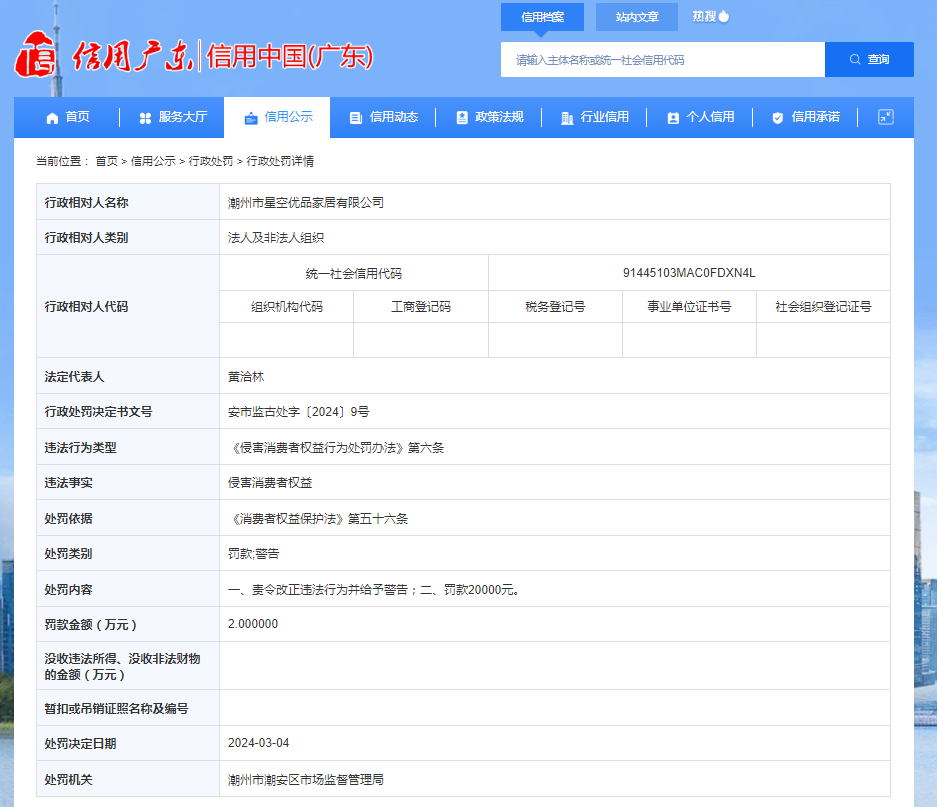Click the 税务登记号 header cell
The height and width of the screenshot is (807, 937).
(x=555, y=307)
